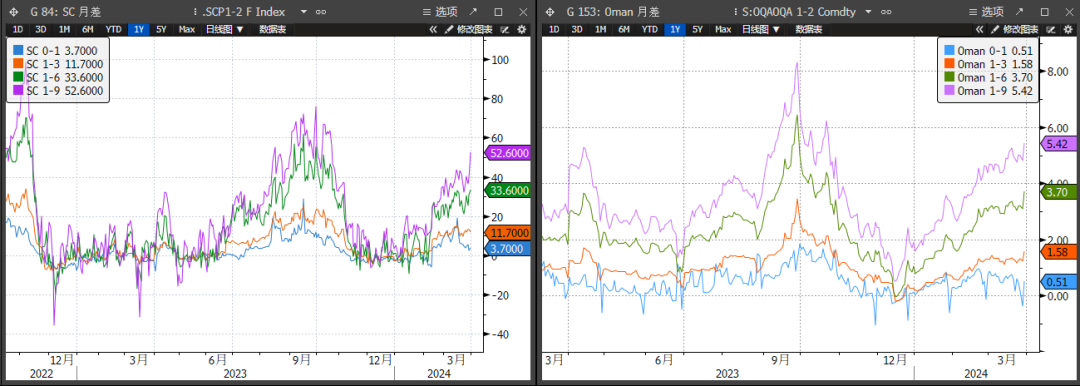Select the 5Y range in the Oman chart
The height and width of the screenshot is (386, 1080).
[x=698, y=29]
